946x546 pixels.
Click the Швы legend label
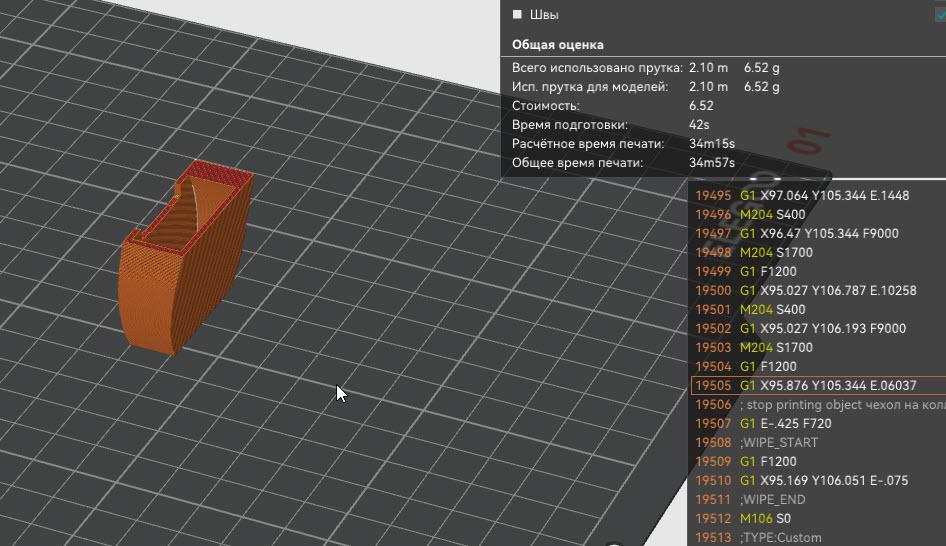pyautogui.click(x=545, y=15)
